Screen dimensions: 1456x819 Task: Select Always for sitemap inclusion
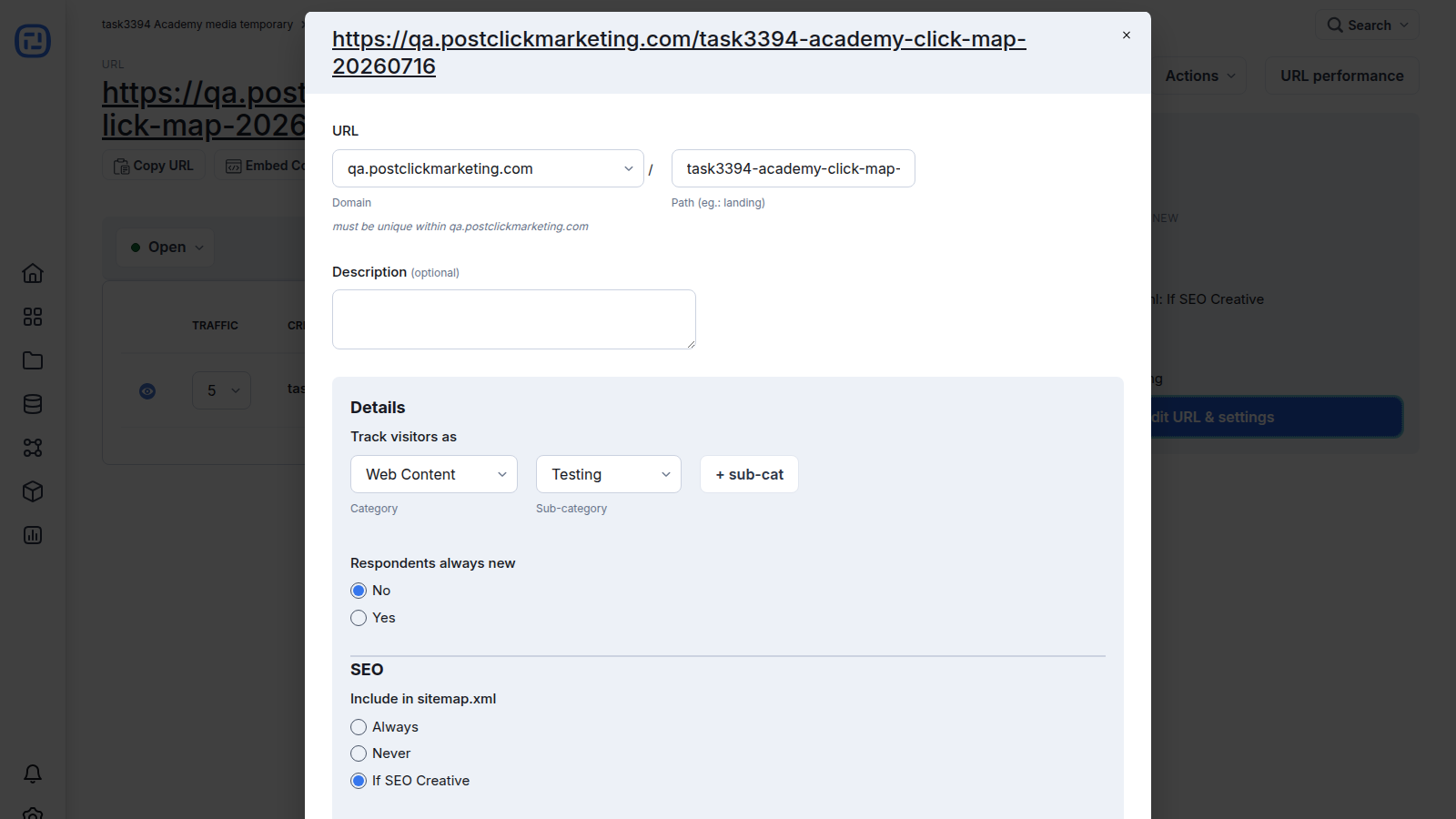point(359,727)
